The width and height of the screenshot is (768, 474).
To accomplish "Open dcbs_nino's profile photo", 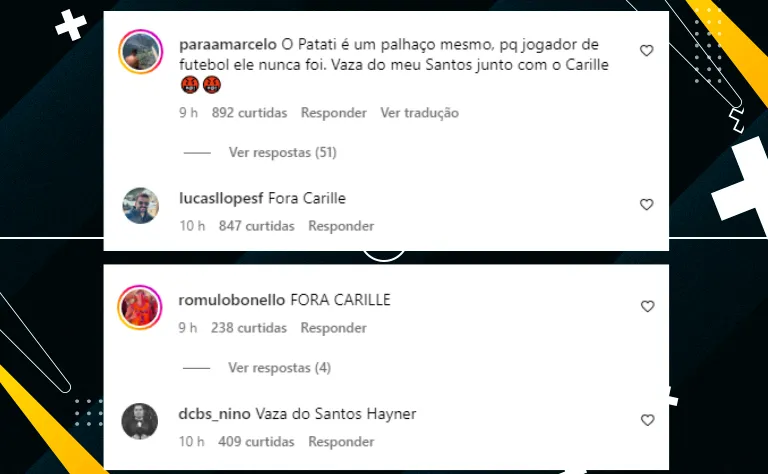I will (x=140, y=421).
